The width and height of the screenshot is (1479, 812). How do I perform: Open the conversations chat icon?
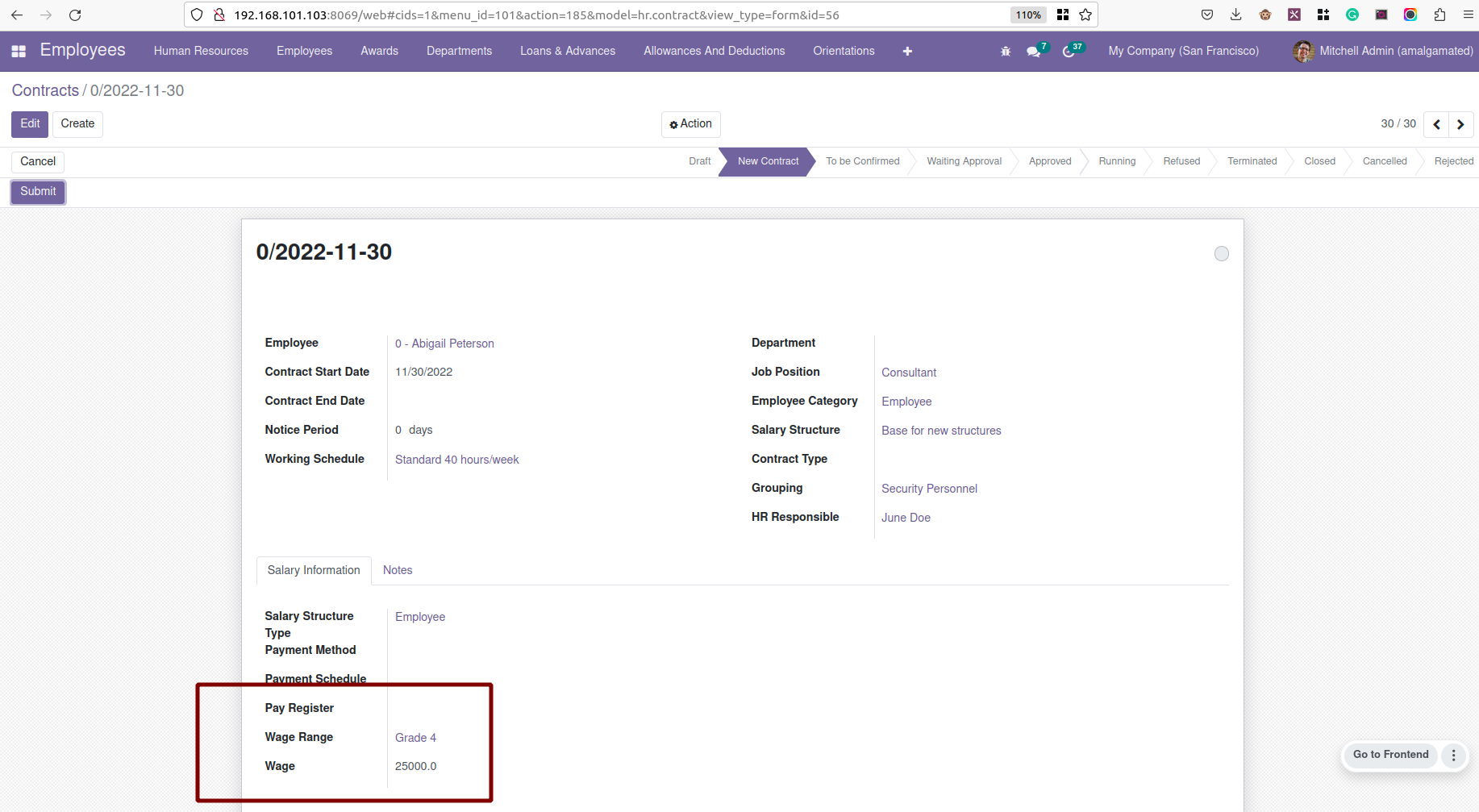coord(1033,51)
